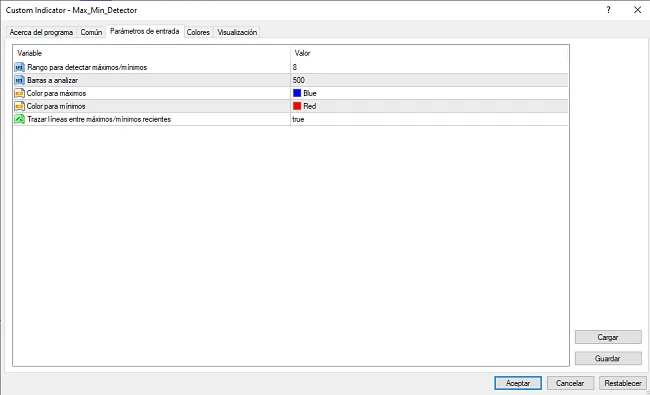The height and width of the screenshot is (395, 650).
Task: Click the Variable column header
Action: (x=29, y=53)
